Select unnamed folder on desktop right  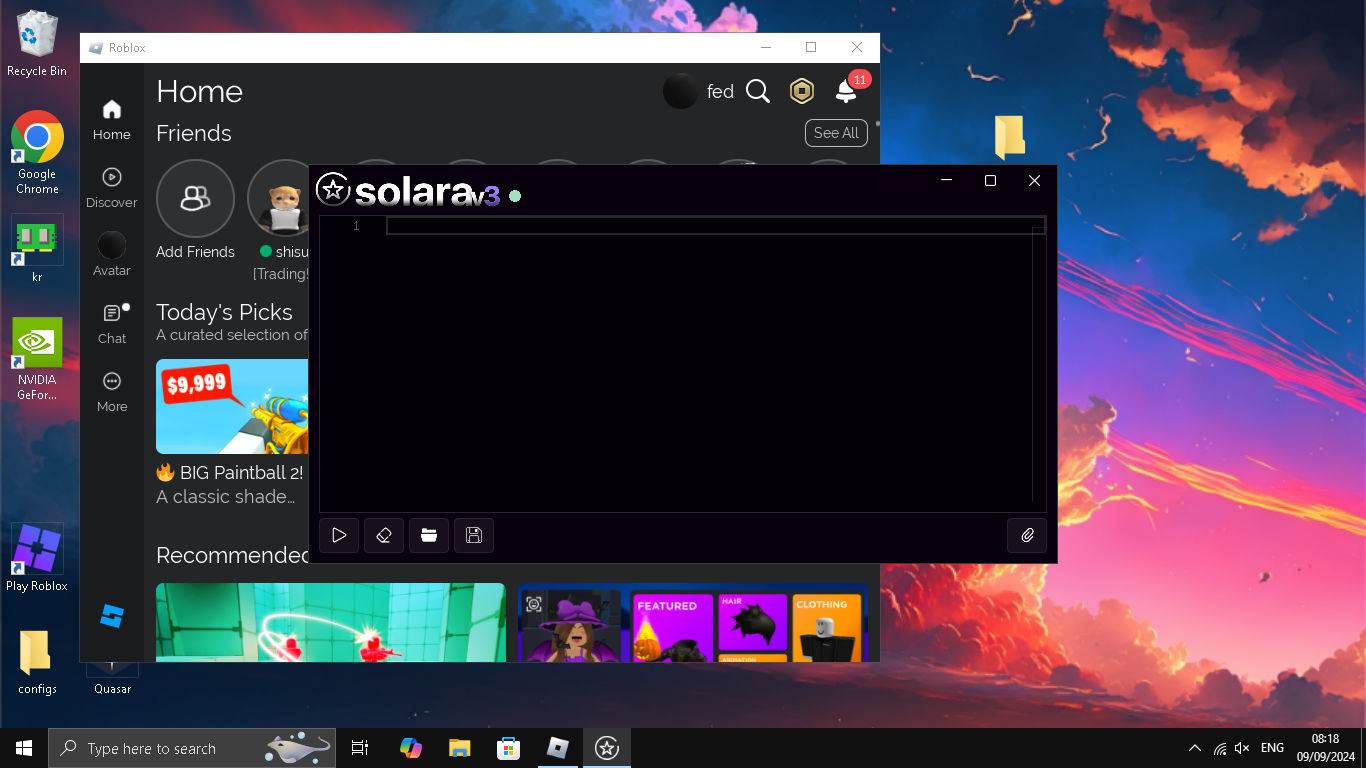tap(1010, 137)
